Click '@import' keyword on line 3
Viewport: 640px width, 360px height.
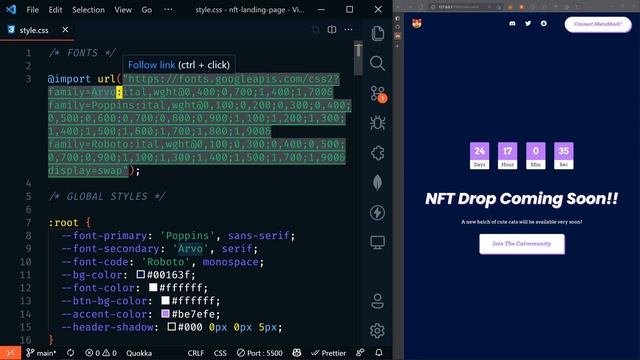[x=69, y=79]
